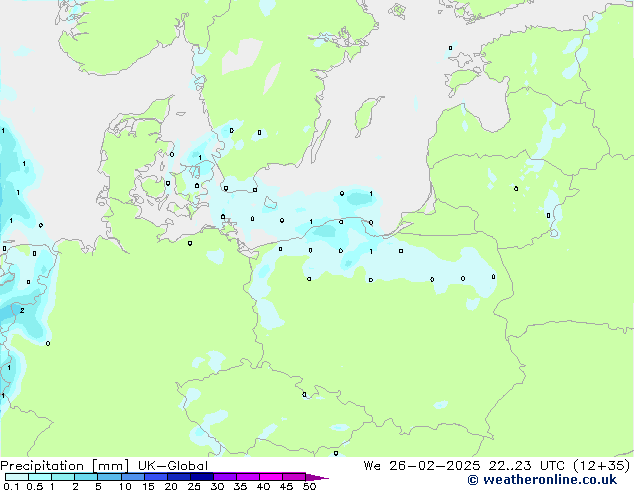The width and height of the screenshot is (634, 490).
Task: Select the 5–10 mm legend color swatch
Action: 109,477
